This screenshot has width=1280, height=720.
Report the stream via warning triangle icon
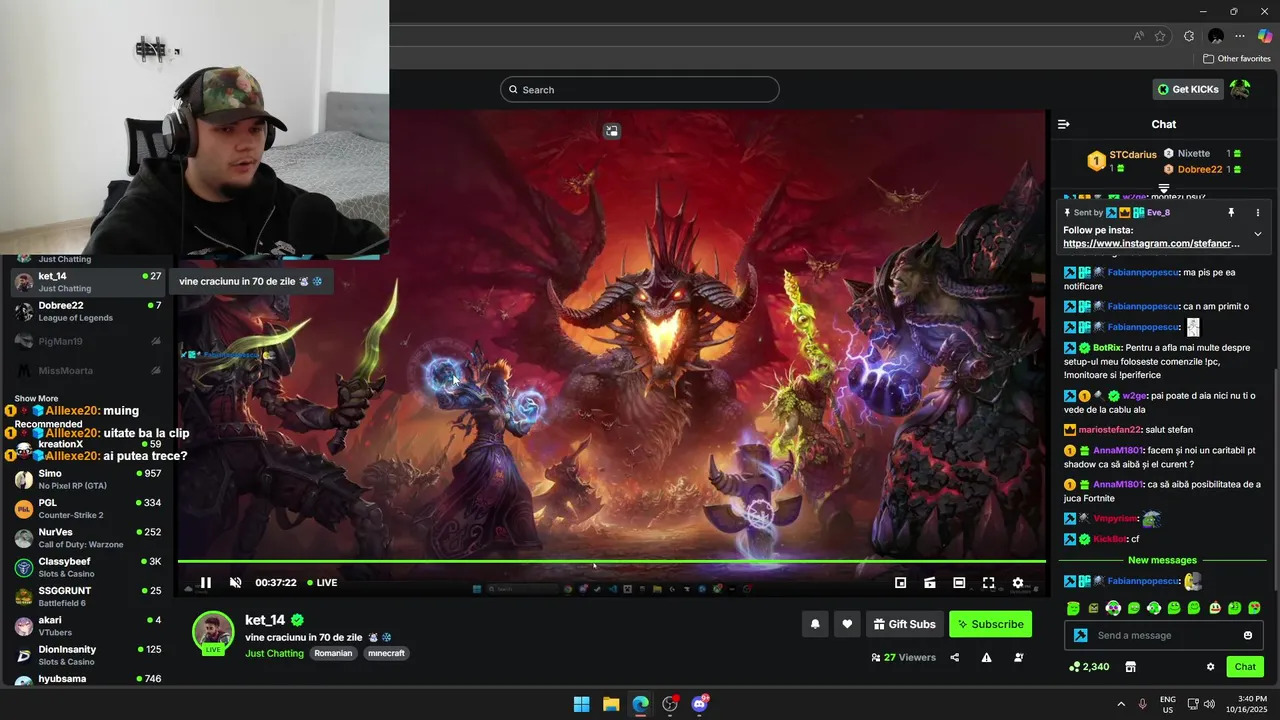pos(986,657)
